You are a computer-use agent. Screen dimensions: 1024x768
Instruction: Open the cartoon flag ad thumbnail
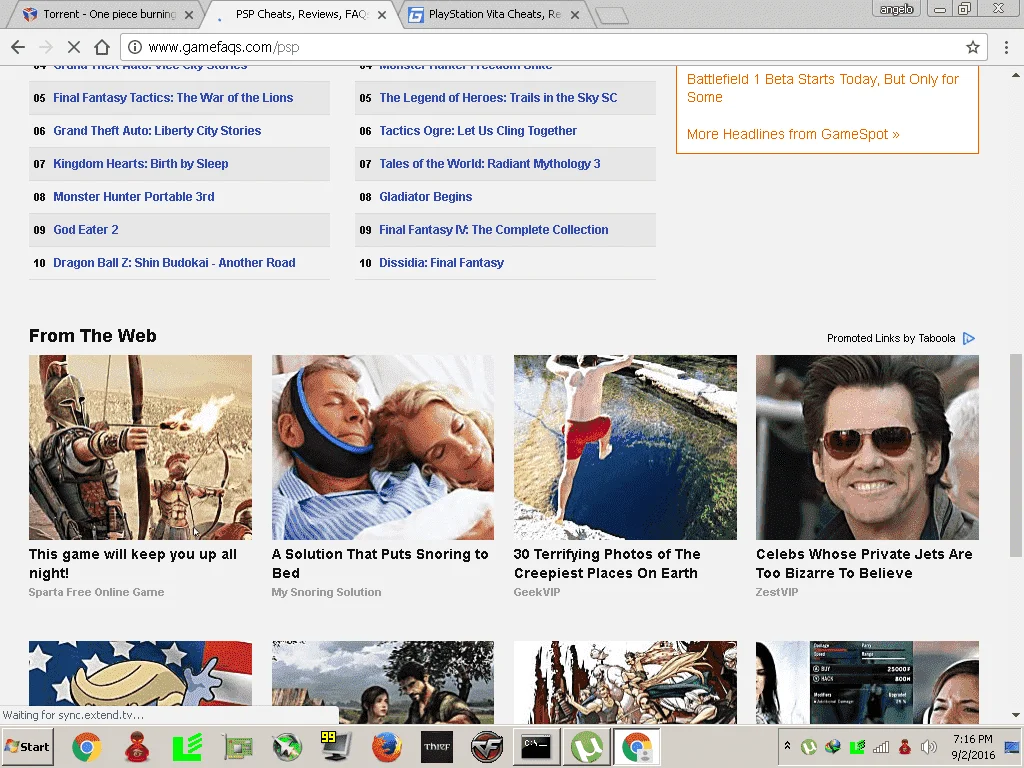click(x=140, y=682)
